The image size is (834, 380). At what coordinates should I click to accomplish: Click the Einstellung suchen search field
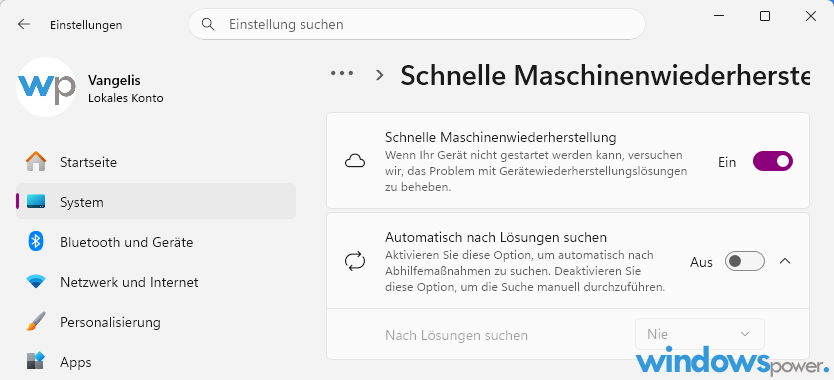416,24
